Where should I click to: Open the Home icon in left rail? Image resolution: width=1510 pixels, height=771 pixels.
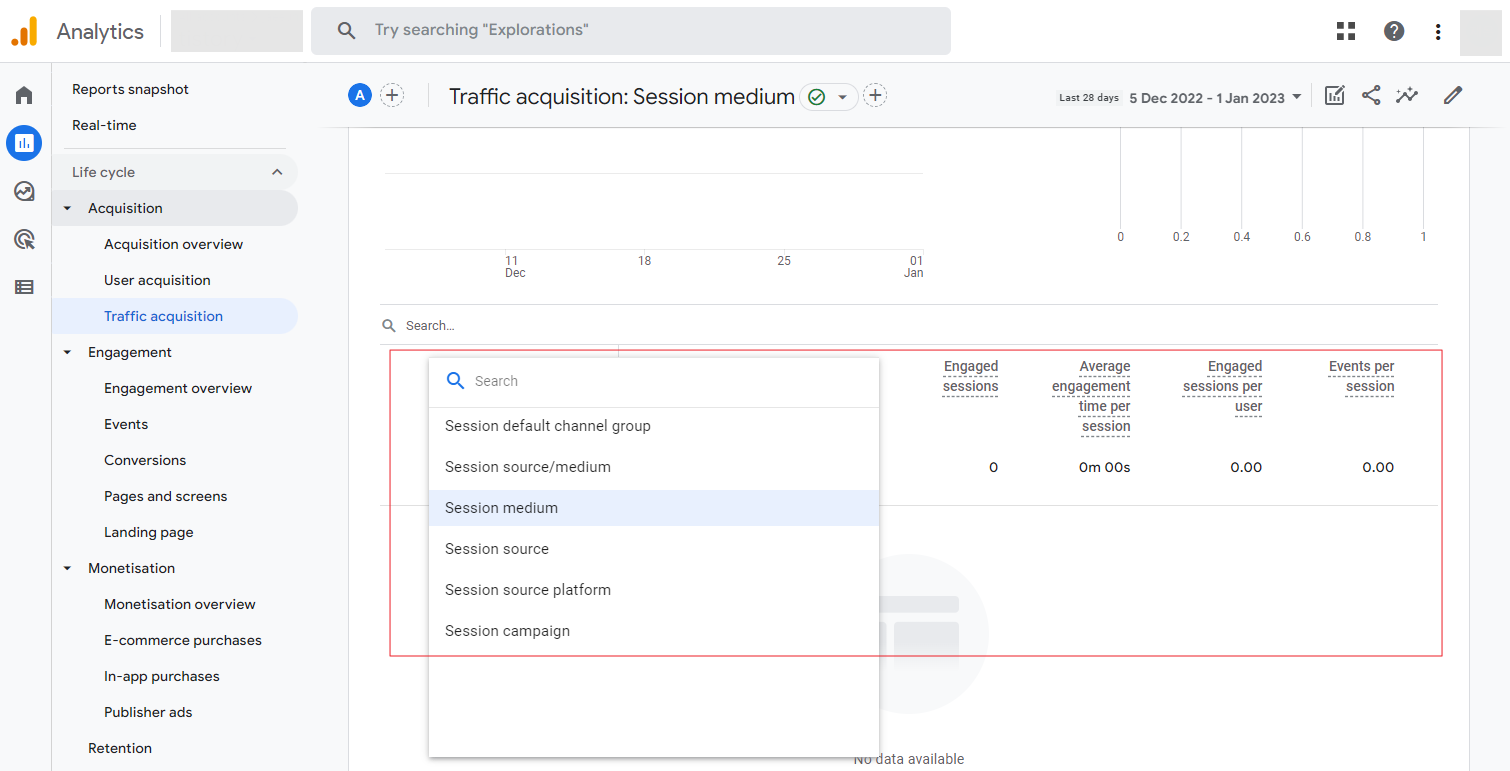(x=24, y=95)
